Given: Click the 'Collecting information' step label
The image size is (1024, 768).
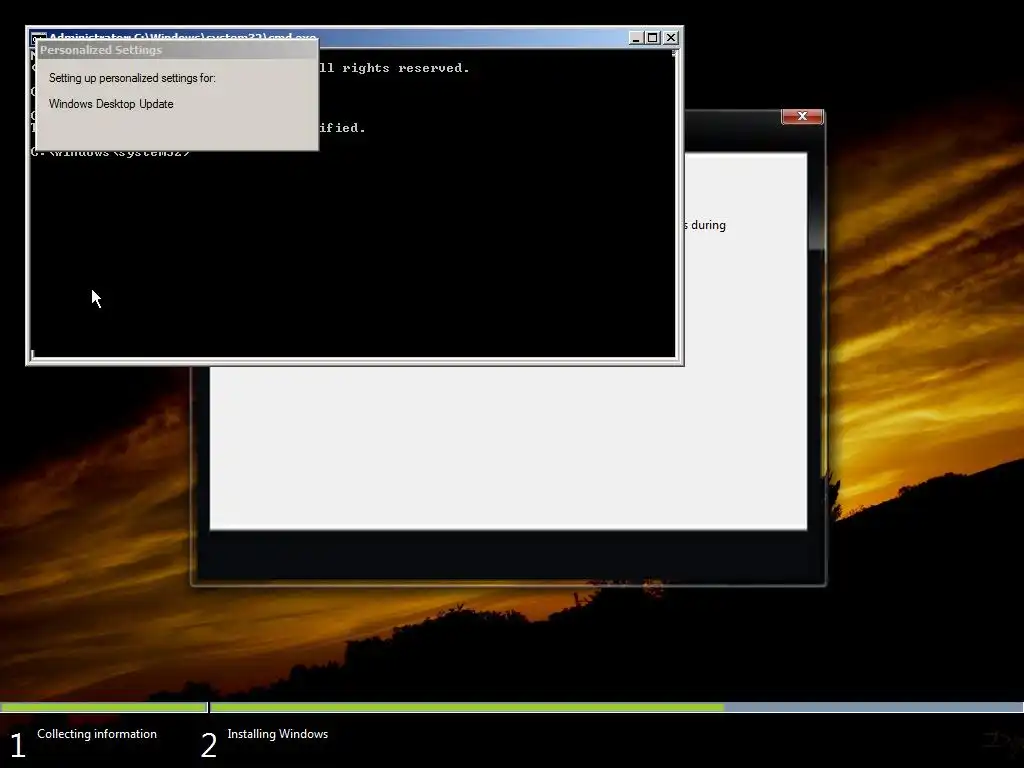Looking at the screenshot, I should (97, 734).
